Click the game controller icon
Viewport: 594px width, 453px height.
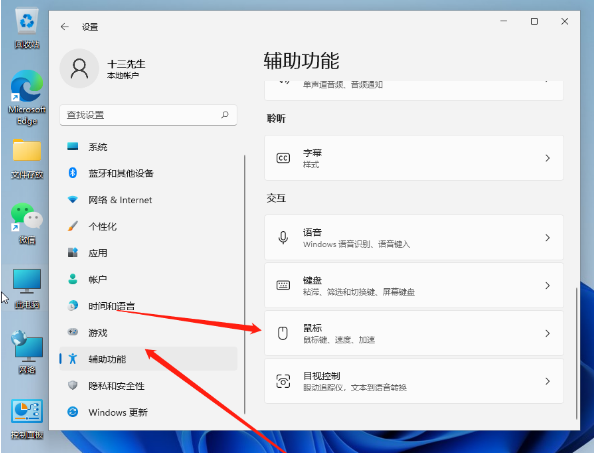(x=72, y=332)
